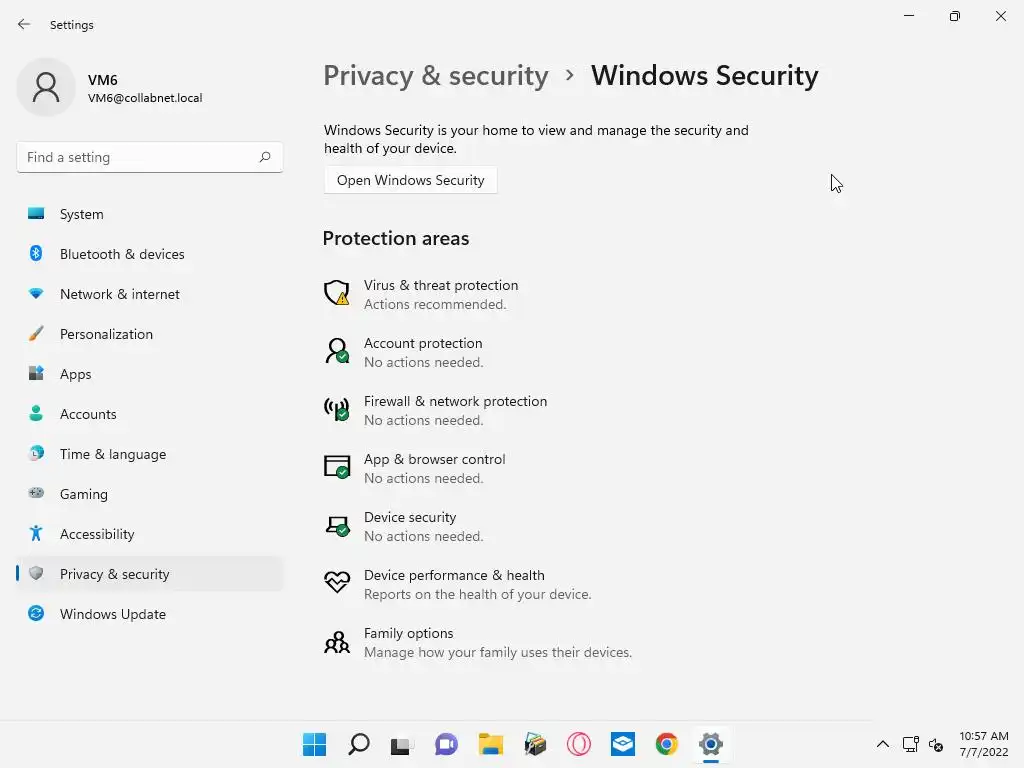The height and width of the screenshot is (768, 1024).
Task: Click the App & browser control icon
Action: click(337, 467)
